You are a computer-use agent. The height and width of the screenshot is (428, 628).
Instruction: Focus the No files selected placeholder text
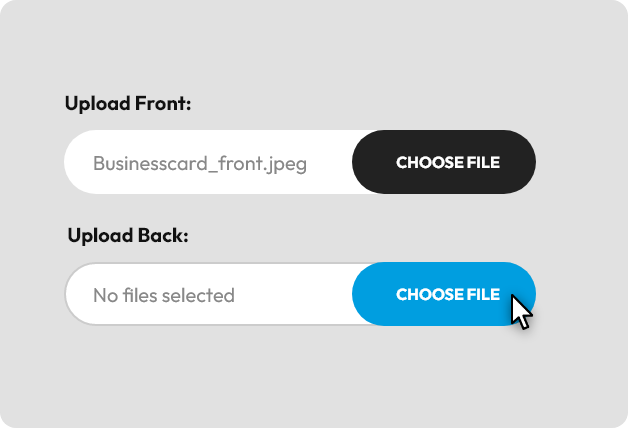pyautogui.click(x=164, y=295)
